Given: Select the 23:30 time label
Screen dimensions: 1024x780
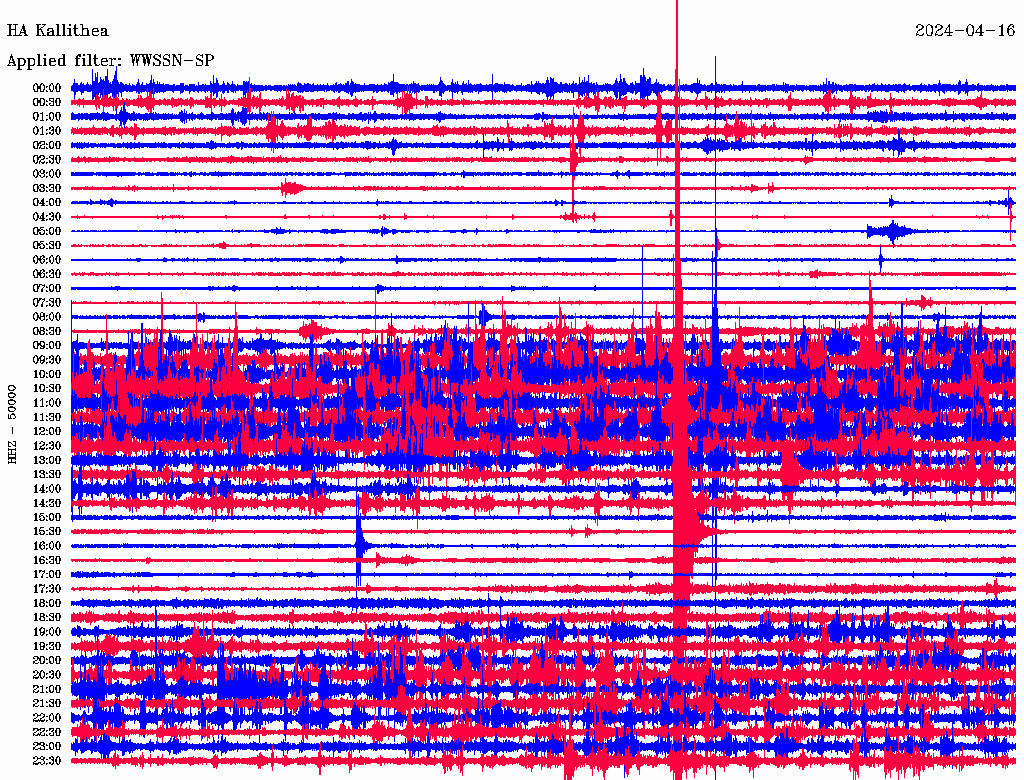Looking at the screenshot, I should pos(47,761).
